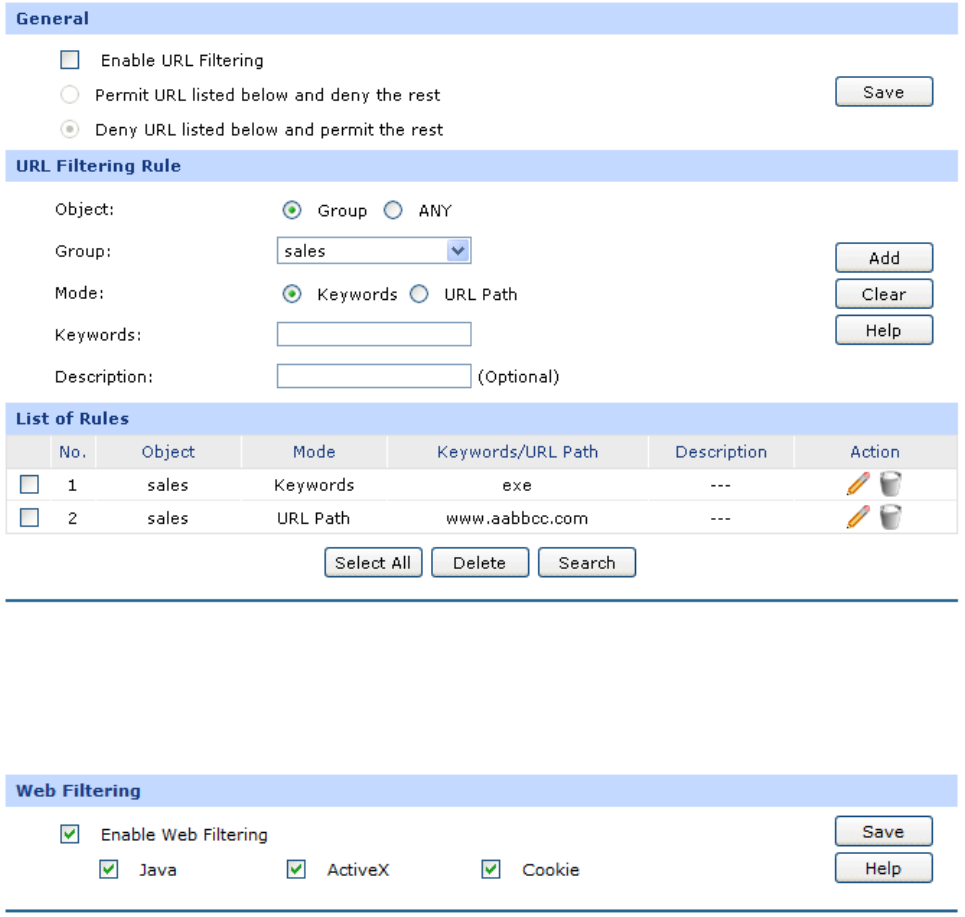Image resolution: width=965 pixels, height=917 pixels.
Task: Click the URL Path mode cell in row 2
Action: point(314,518)
